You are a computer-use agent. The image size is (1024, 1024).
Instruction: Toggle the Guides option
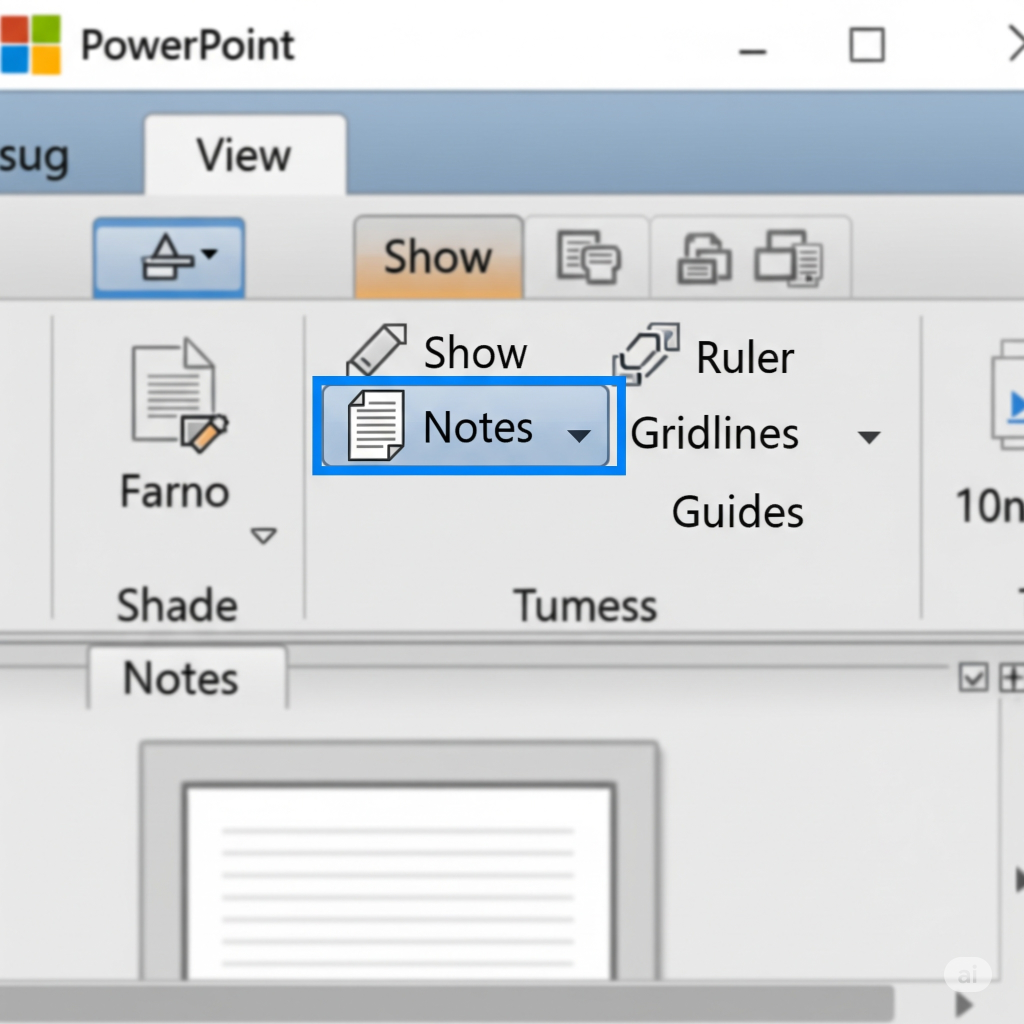[x=737, y=512]
